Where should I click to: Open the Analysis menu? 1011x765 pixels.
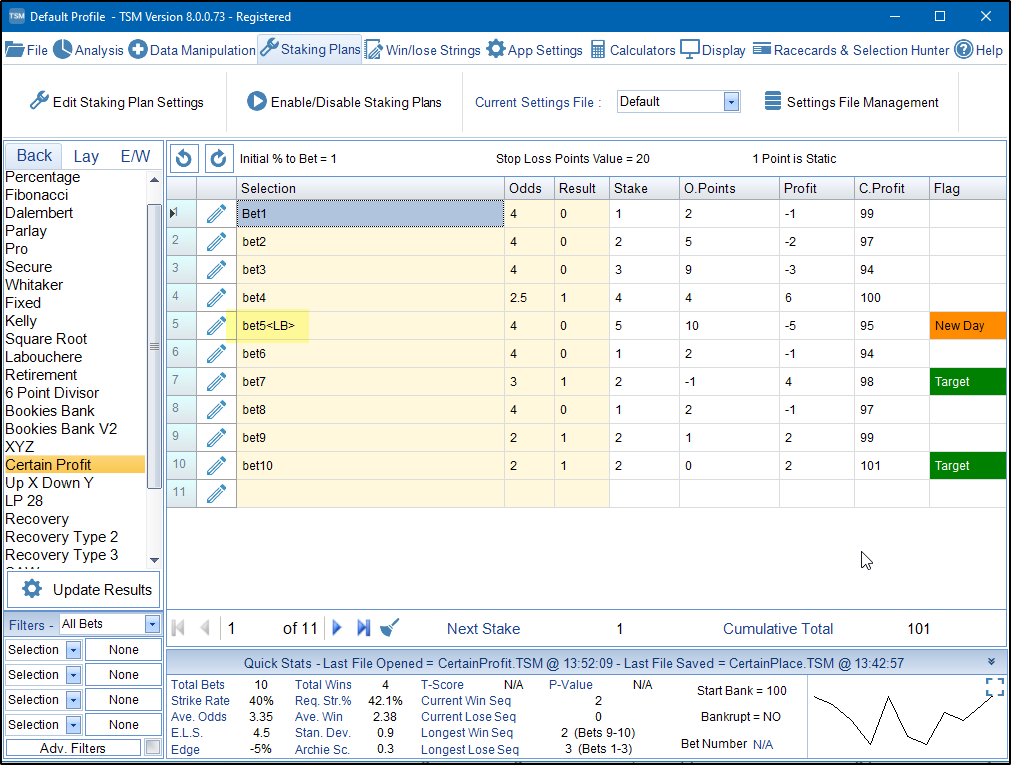(x=89, y=50)
